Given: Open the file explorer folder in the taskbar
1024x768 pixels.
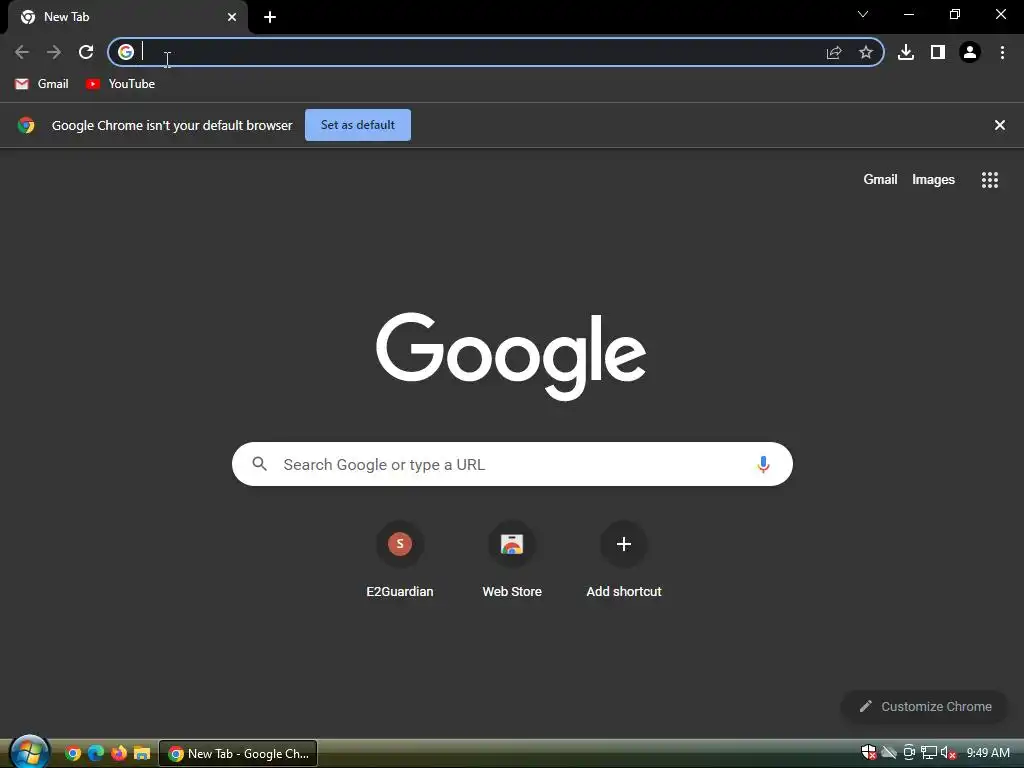Looking at the screenshot, I should point(142,754).
